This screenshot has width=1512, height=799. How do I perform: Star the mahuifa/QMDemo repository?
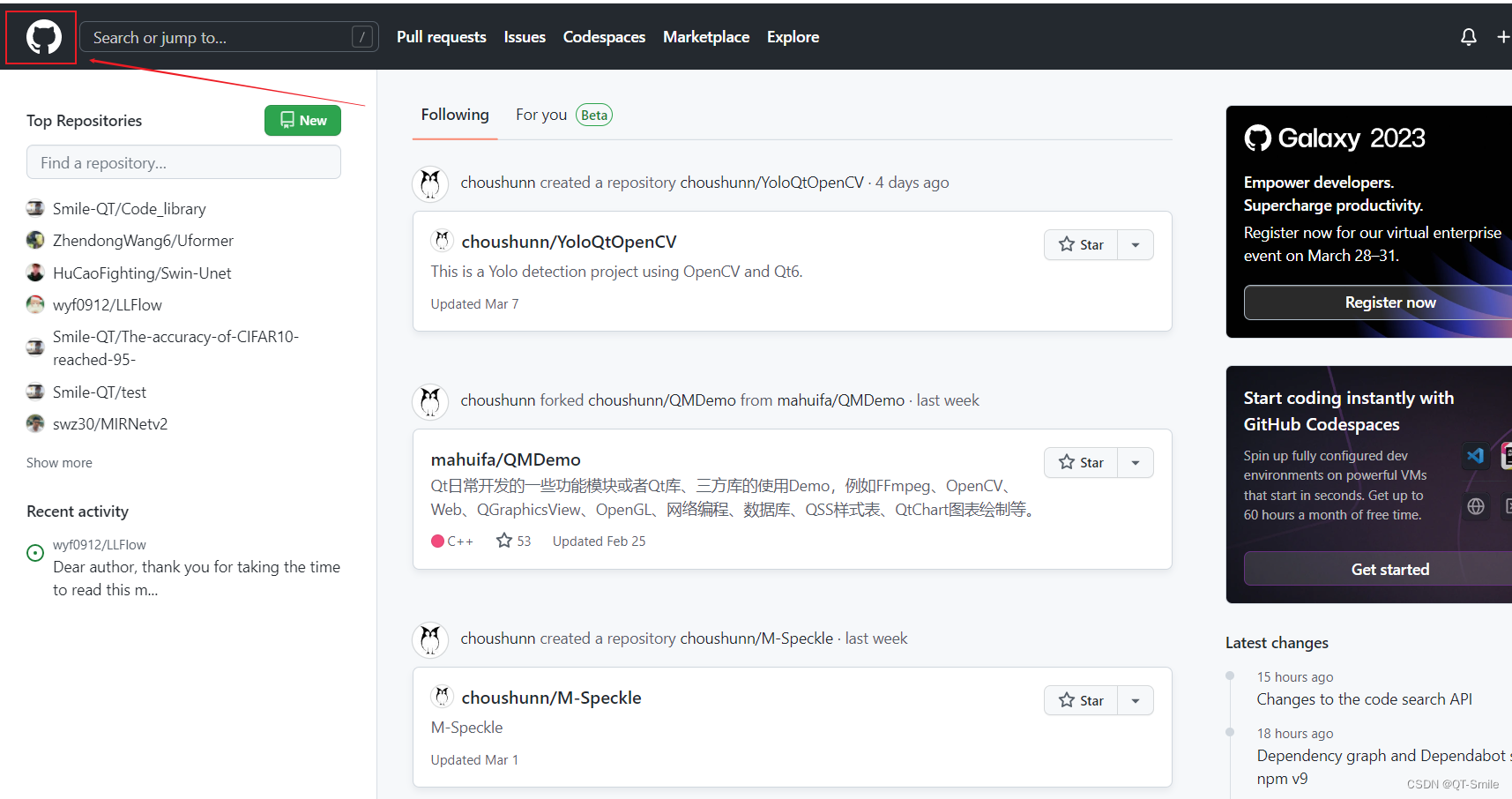(1081, 462)
